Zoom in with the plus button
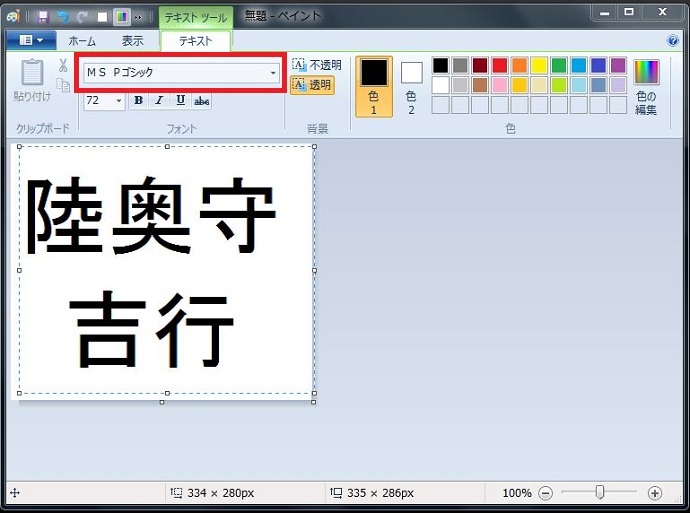 coord(655,493)
